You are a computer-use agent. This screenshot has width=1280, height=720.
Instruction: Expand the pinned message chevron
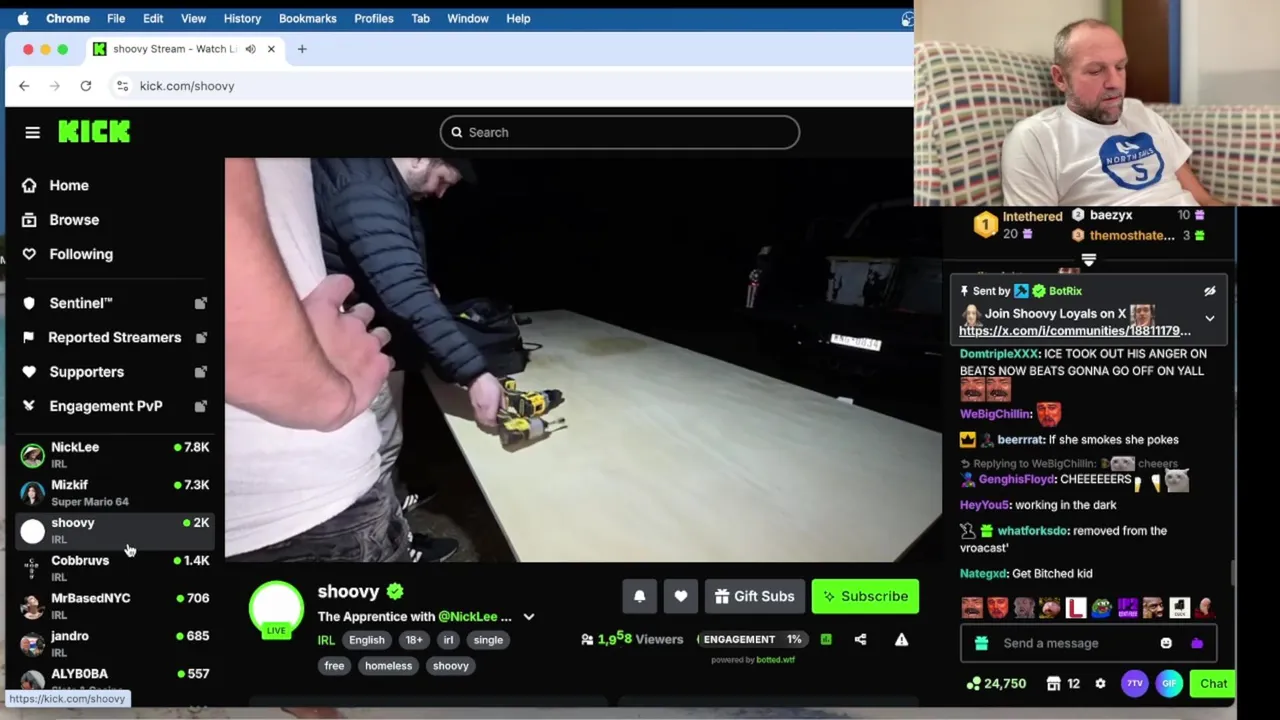pyautogui.click(x=1209, y=319)
